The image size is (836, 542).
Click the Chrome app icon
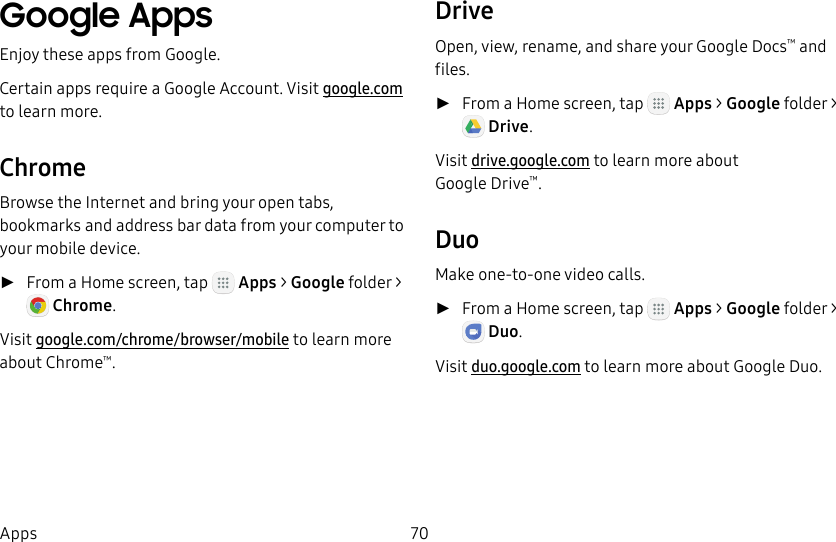pyautogui.click(x=37, y=305)
